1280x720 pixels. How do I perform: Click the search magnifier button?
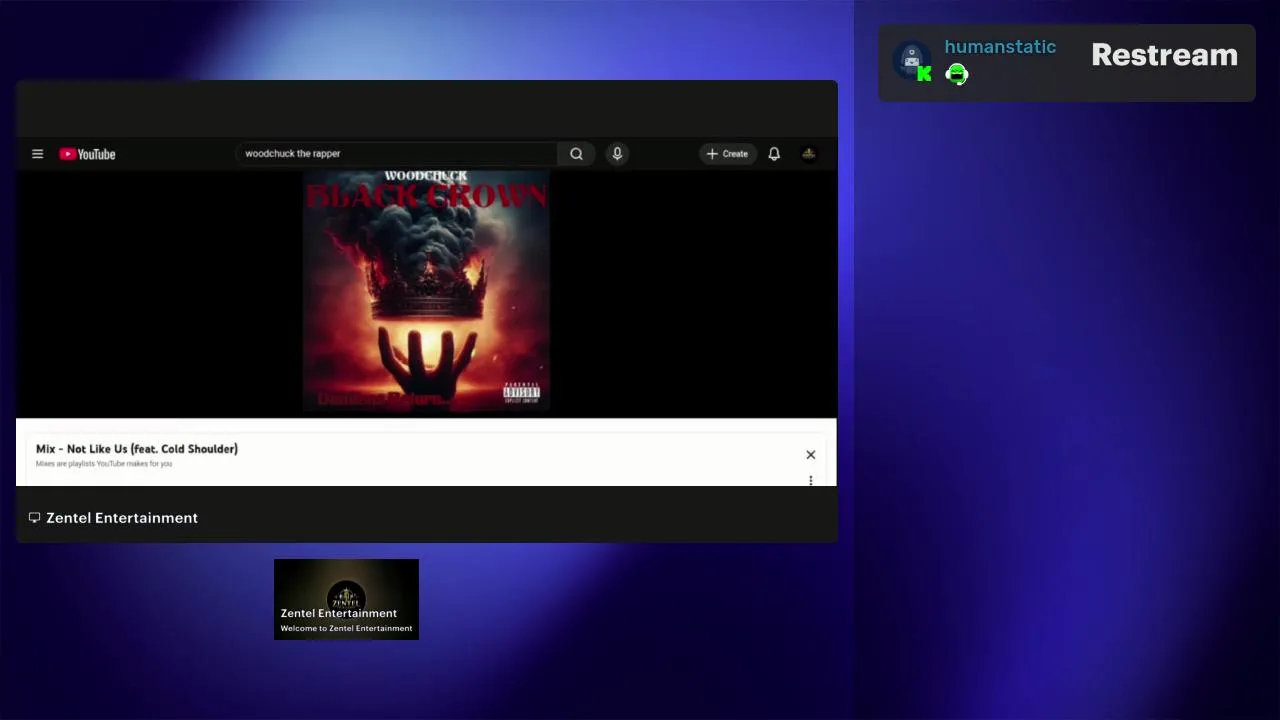576,154
